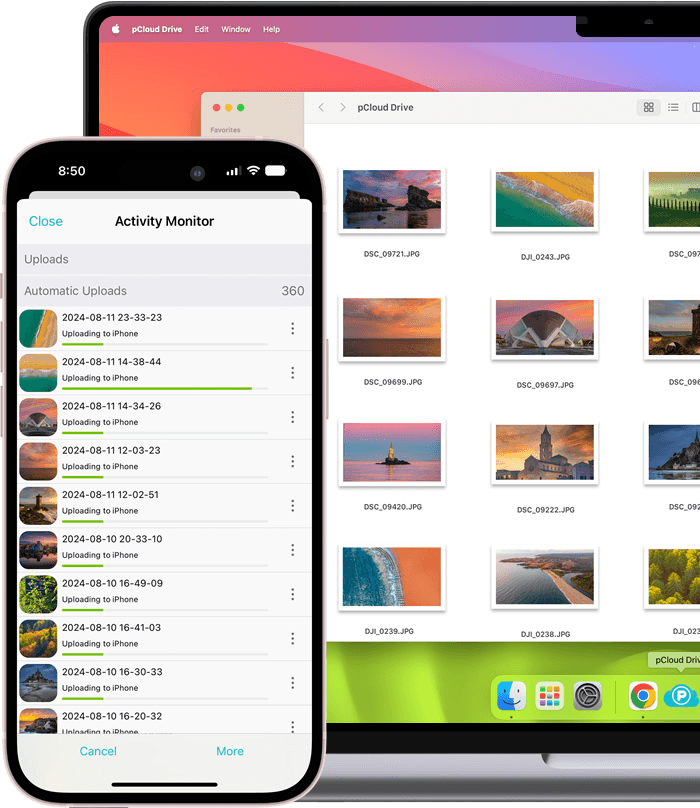
Task: Select the DJI_0238.JPG aerial photo
Action: 544,577
